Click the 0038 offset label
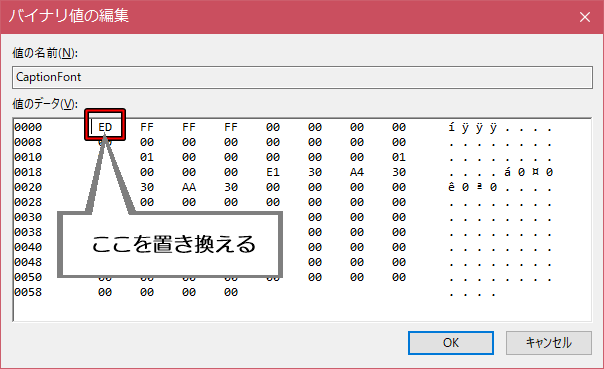Viewport: 604px width, 369px height. [28, 232]
